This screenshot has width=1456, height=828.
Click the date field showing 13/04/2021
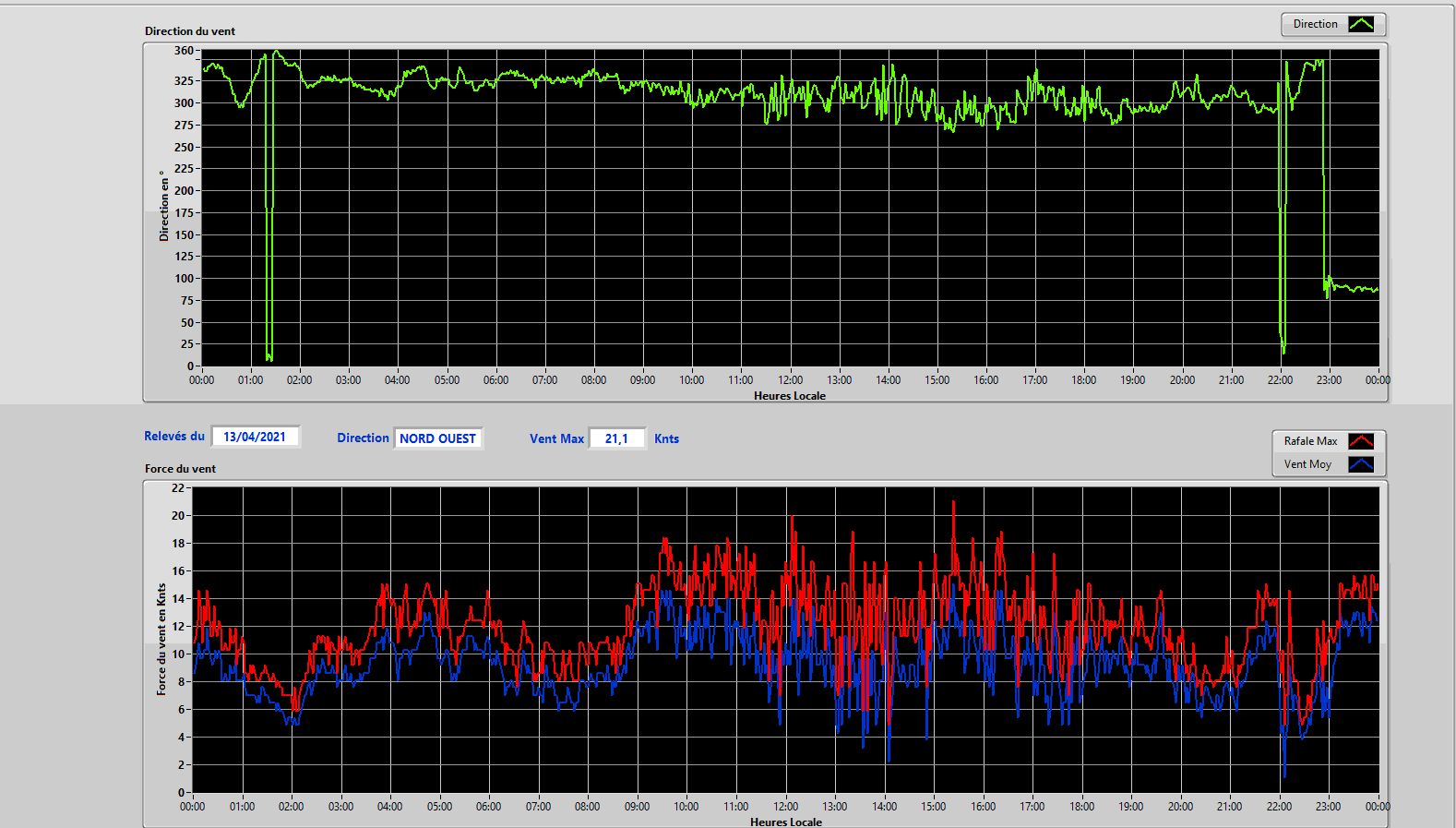click(255, 437)
